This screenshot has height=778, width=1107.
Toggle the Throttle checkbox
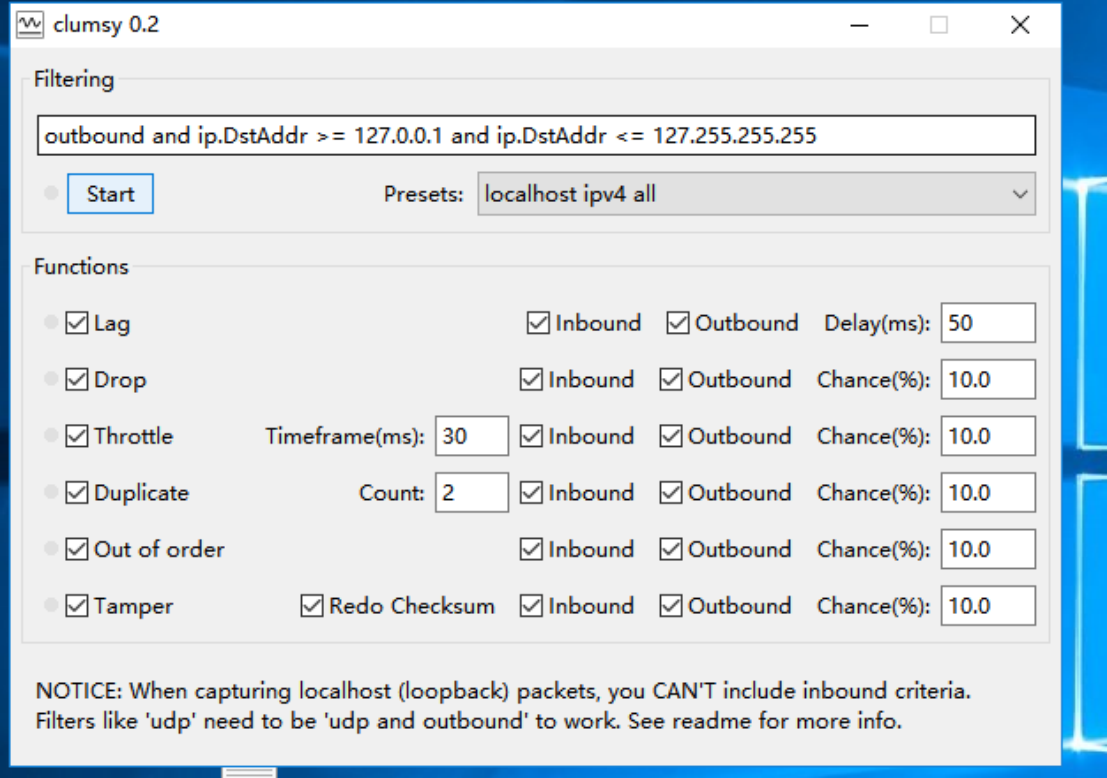[76, 436]
